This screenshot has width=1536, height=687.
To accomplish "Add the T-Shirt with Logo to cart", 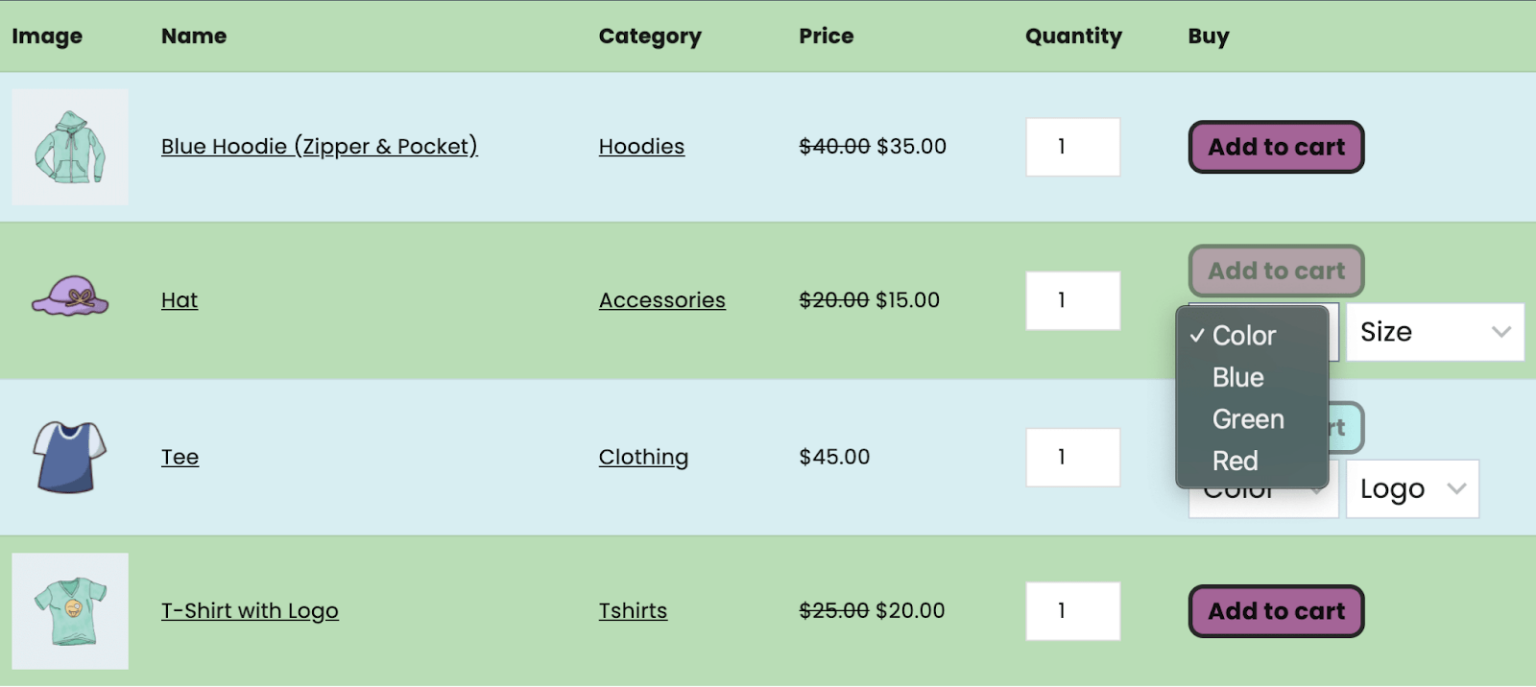I will [x=1275, y=611].
